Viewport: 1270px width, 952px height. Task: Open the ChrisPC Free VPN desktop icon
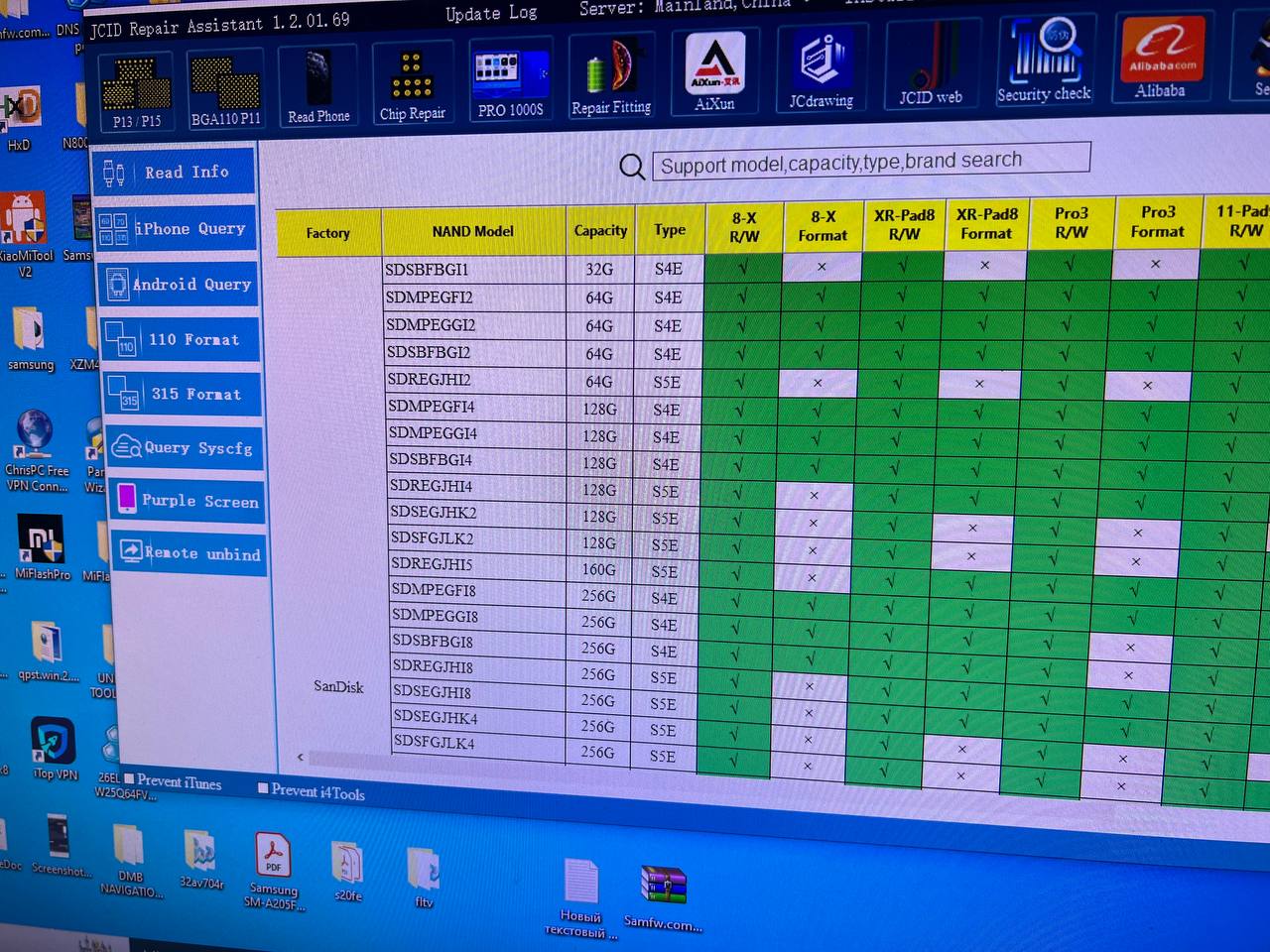pos(37,451)
